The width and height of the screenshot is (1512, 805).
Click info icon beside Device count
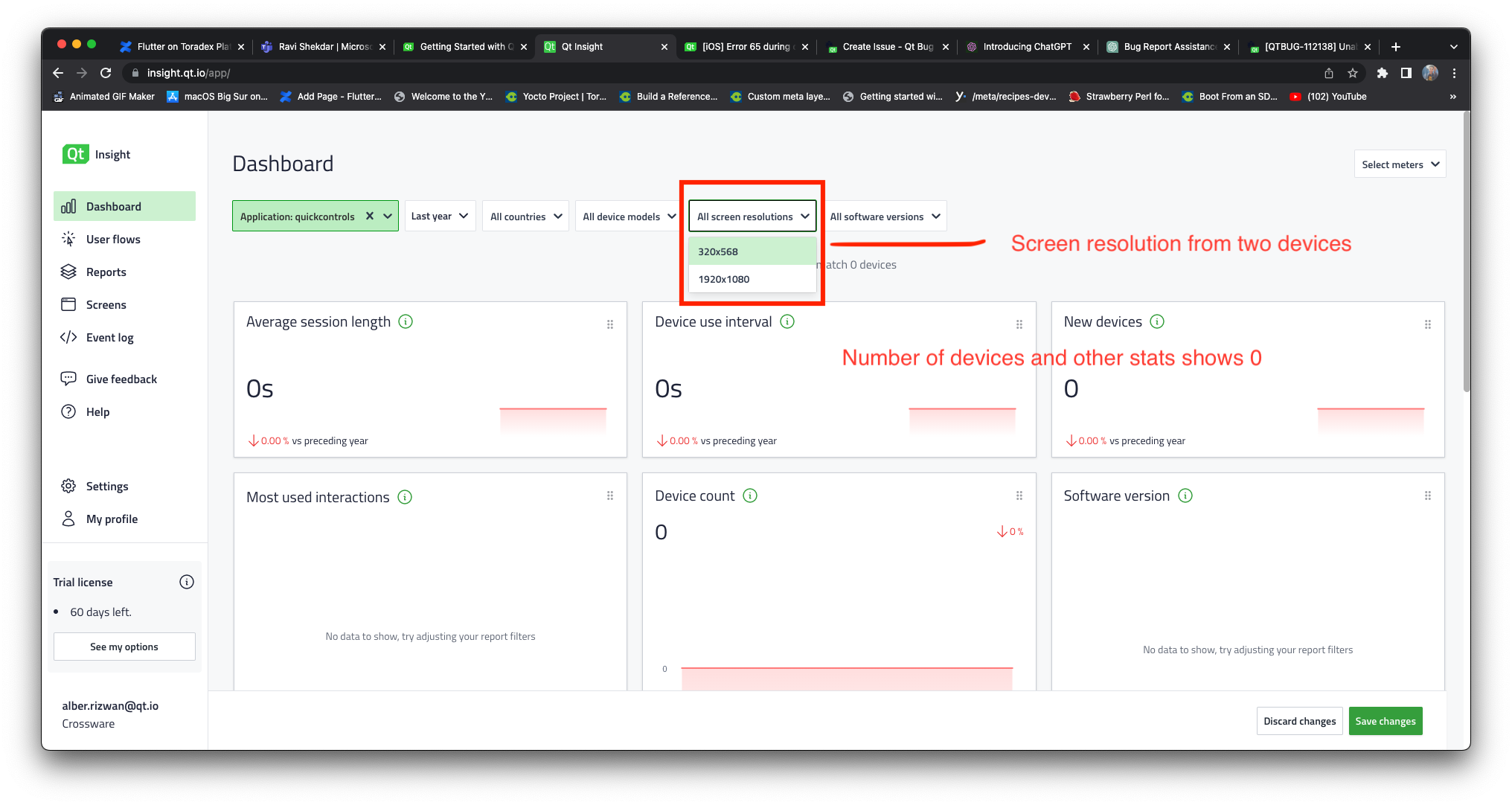click(x=750, y=495)
